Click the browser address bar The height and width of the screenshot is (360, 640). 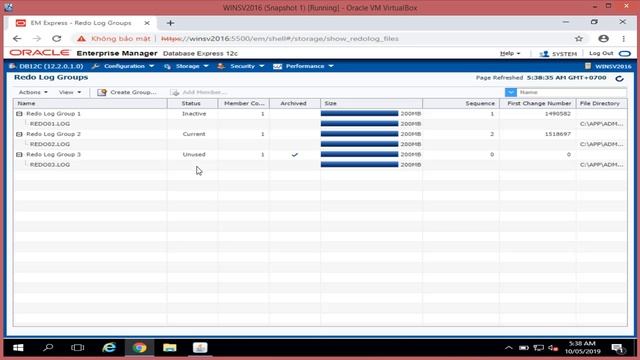322,39
